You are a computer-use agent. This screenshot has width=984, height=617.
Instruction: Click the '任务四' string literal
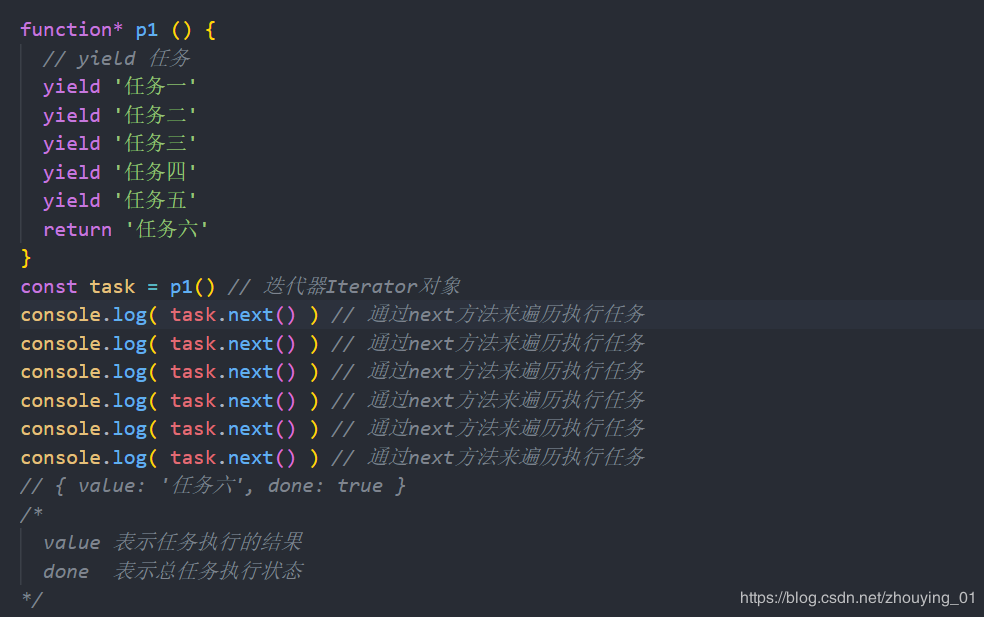click(x=155, y=172)
